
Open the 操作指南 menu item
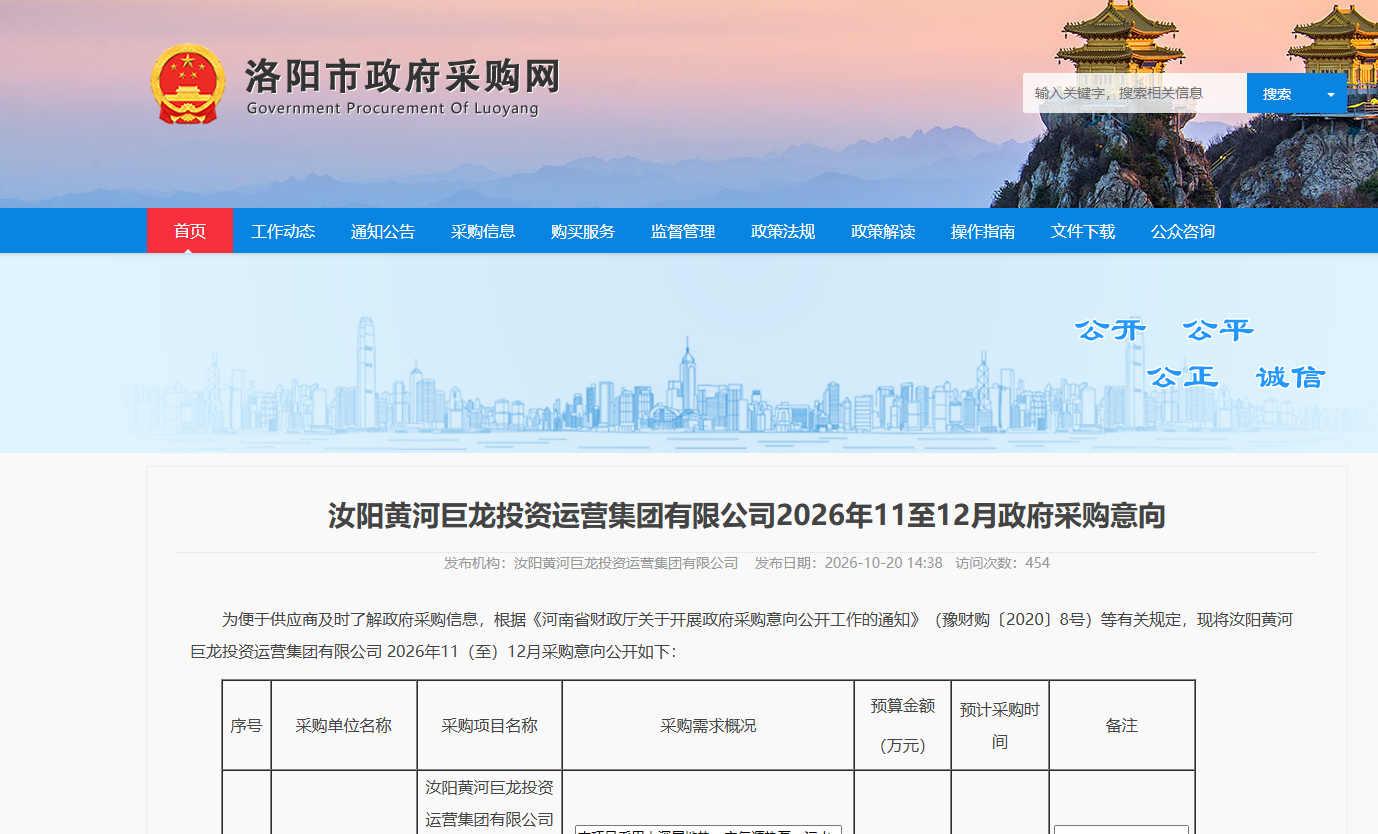tap(983, 231)
